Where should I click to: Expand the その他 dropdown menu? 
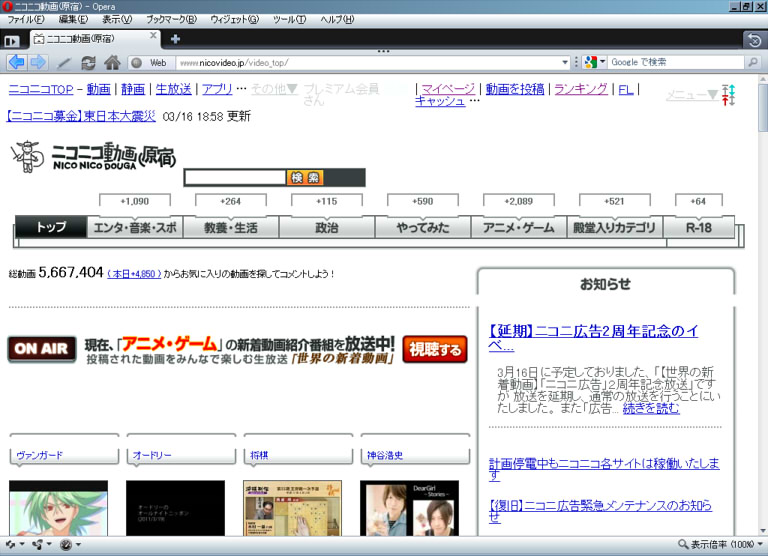tap(274, 89)
